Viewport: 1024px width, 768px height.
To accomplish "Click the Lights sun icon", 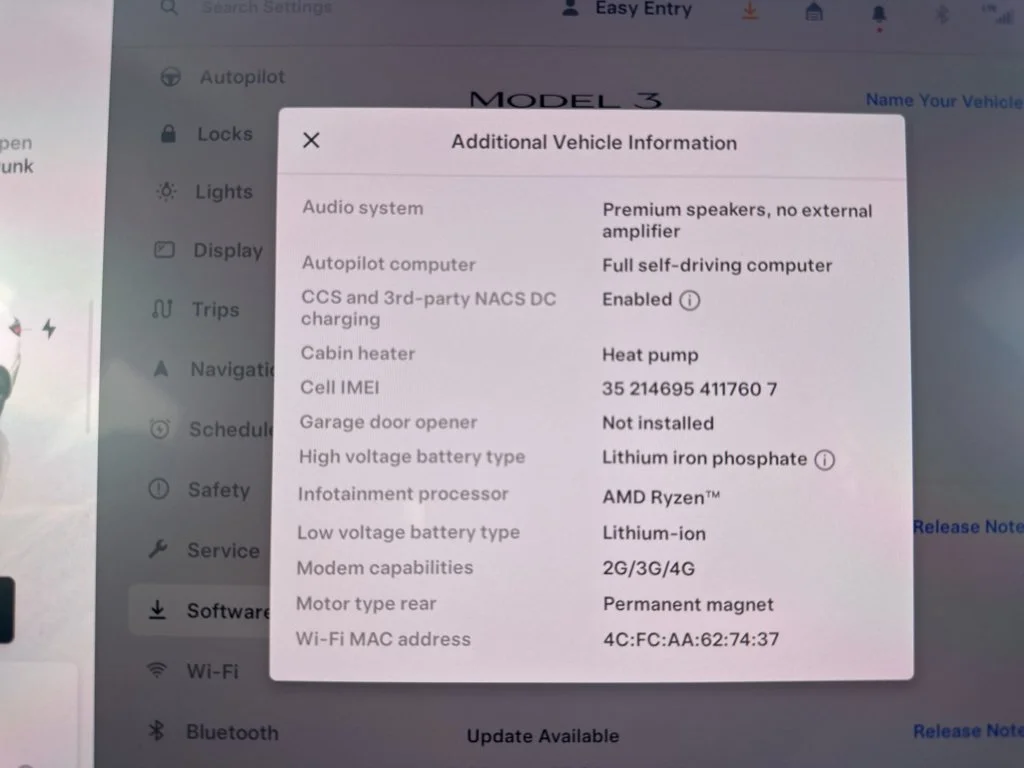I will 167,191.
